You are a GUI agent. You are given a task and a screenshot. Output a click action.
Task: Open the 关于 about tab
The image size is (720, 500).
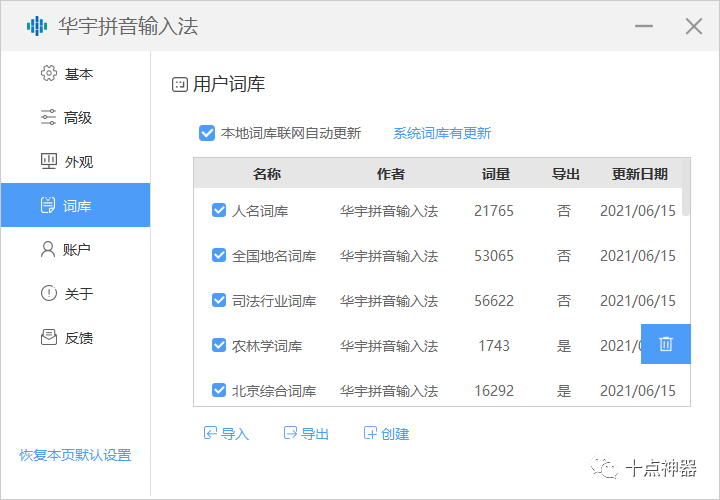[x=75, y=293]
